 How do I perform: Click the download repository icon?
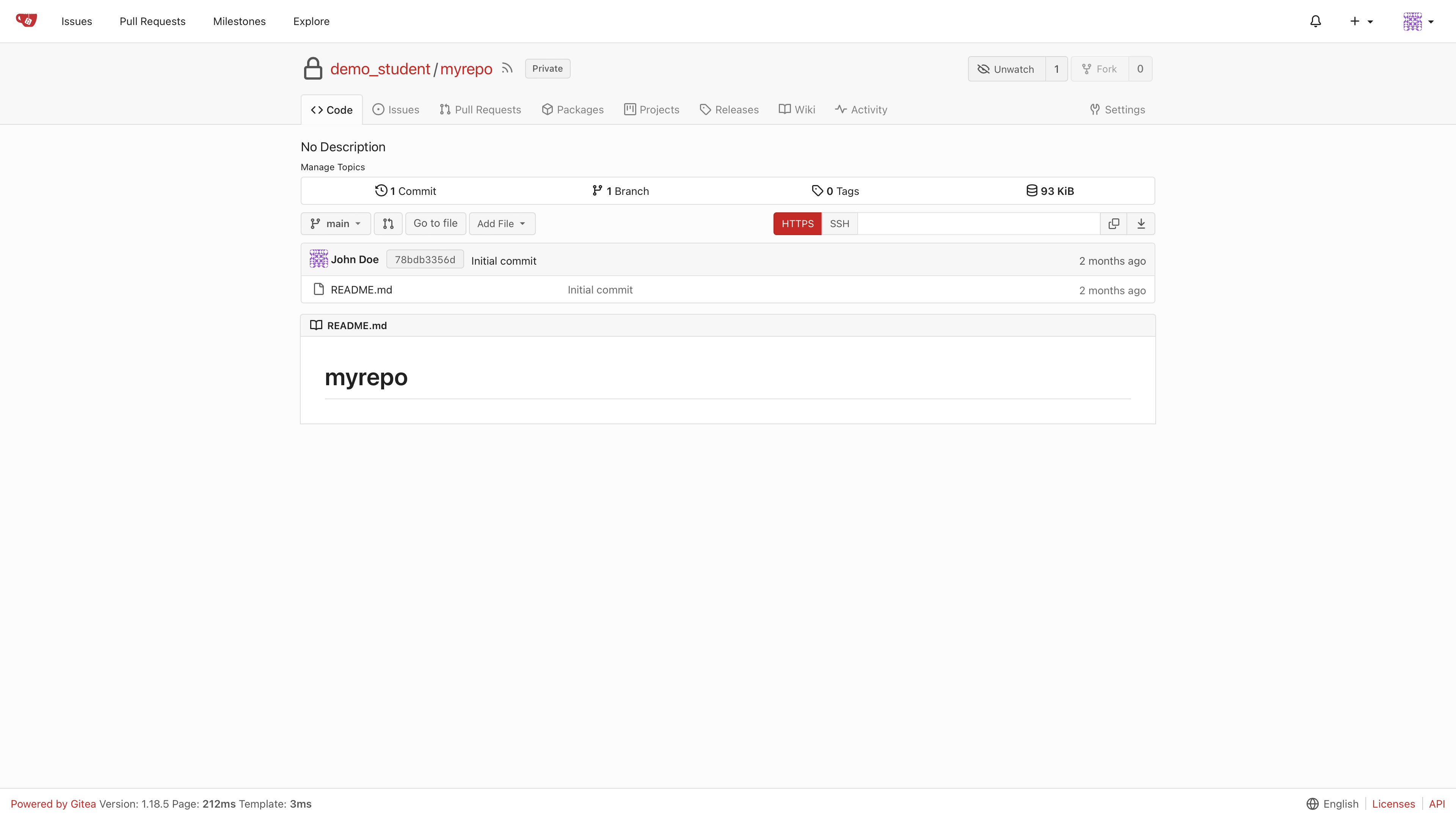tap(1141, 224)
